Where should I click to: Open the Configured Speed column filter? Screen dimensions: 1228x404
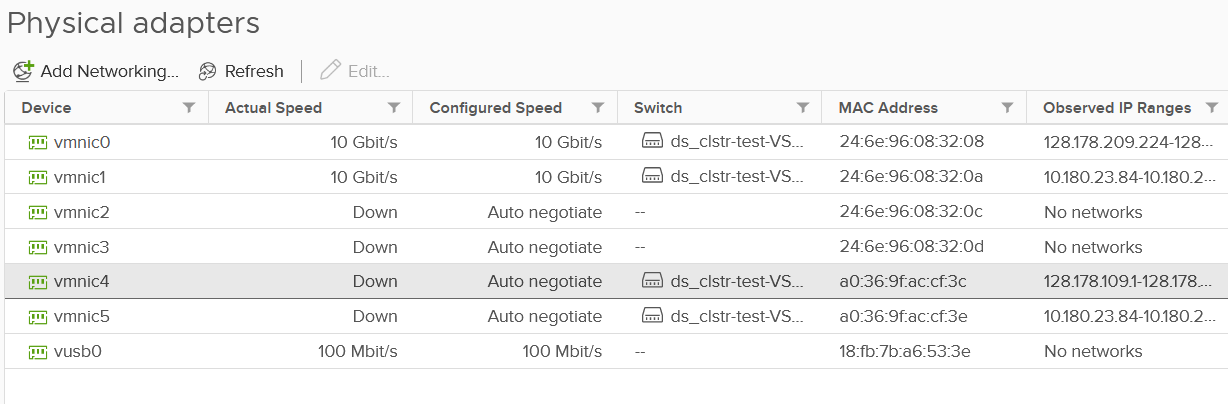[598, 108]
